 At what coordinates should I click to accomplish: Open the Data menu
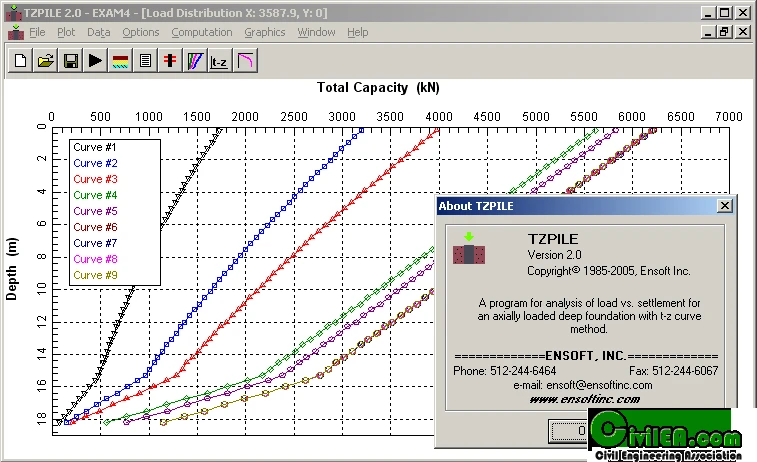click(x=98, y=32)
